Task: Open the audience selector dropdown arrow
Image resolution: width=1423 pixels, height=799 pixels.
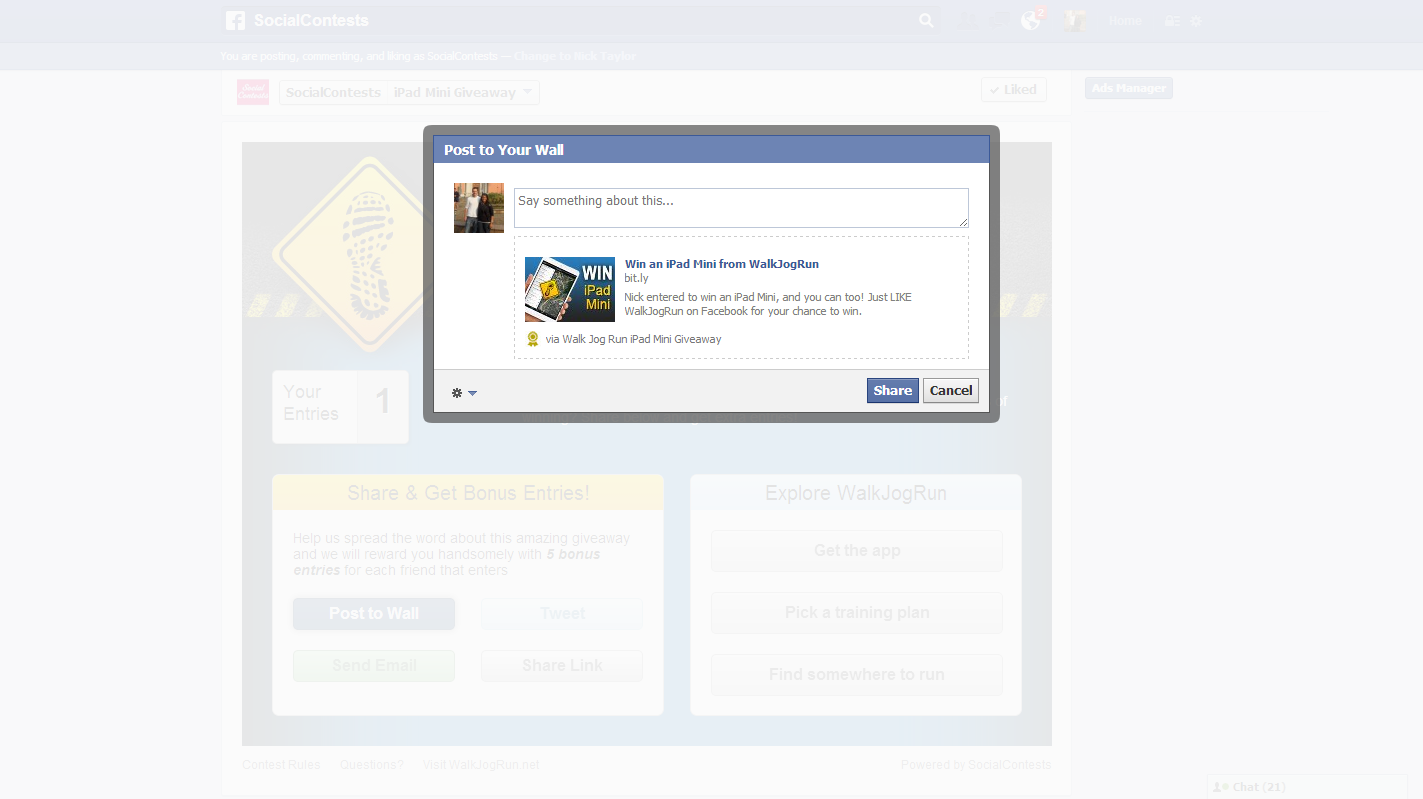Action: 472,393
